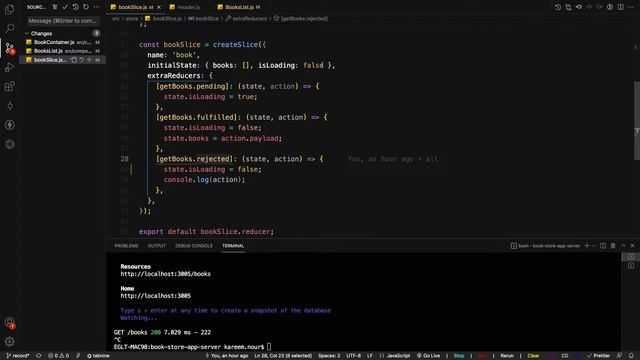Change file encoding UTF-8
This screenshot has width=640, height=360.
tap(353, 356)
